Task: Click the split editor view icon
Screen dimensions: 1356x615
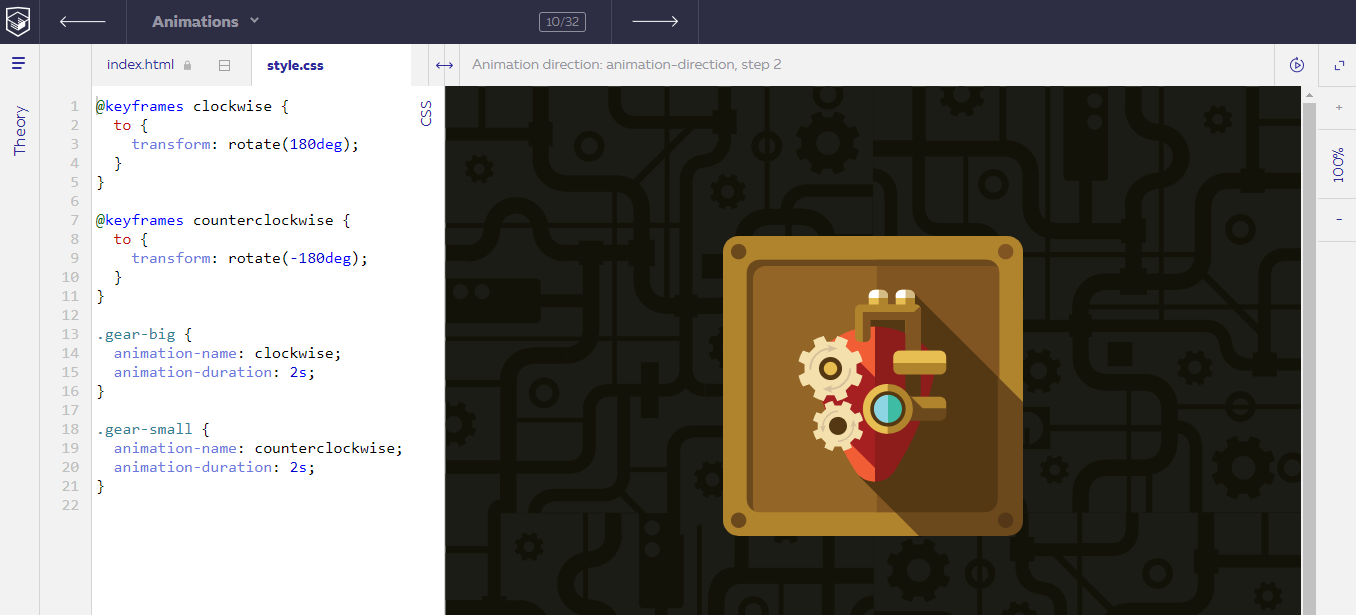Action: point(225,64)
